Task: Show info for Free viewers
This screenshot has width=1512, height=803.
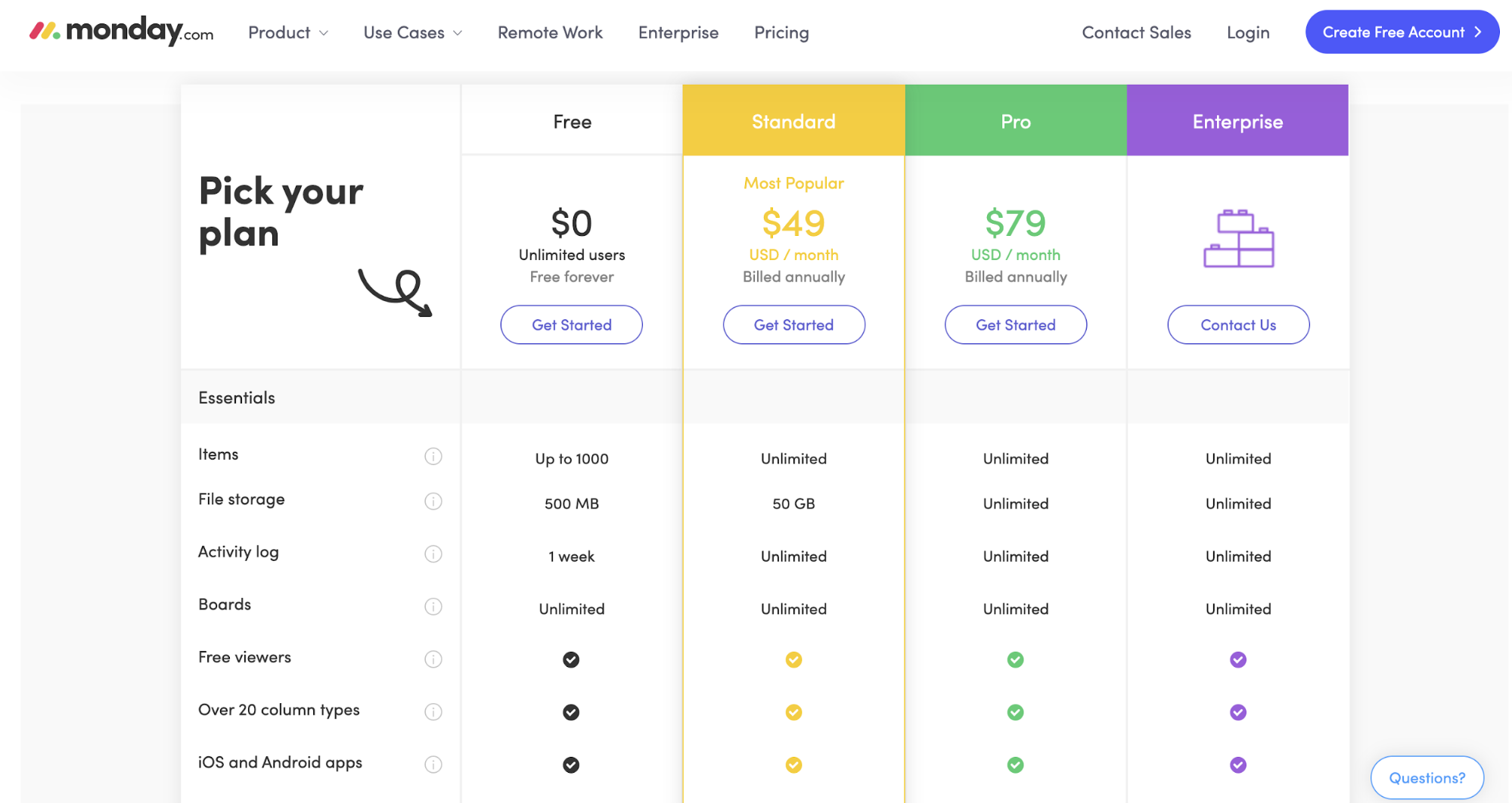Action: 433,659
